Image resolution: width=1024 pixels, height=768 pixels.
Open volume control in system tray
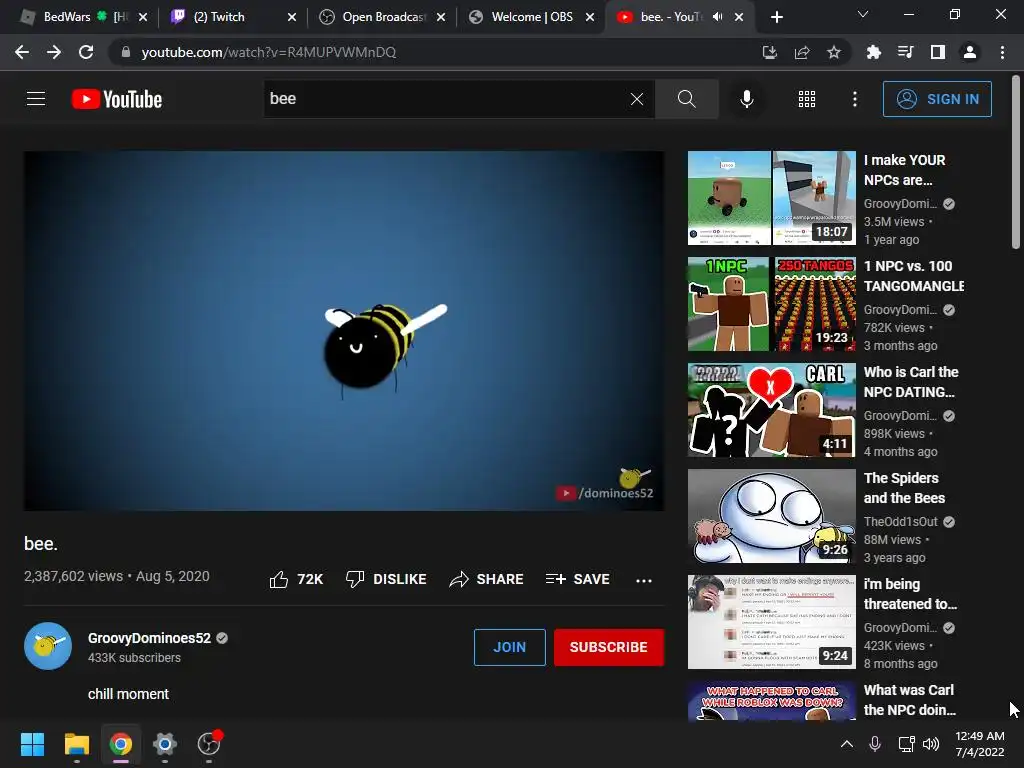931,744
